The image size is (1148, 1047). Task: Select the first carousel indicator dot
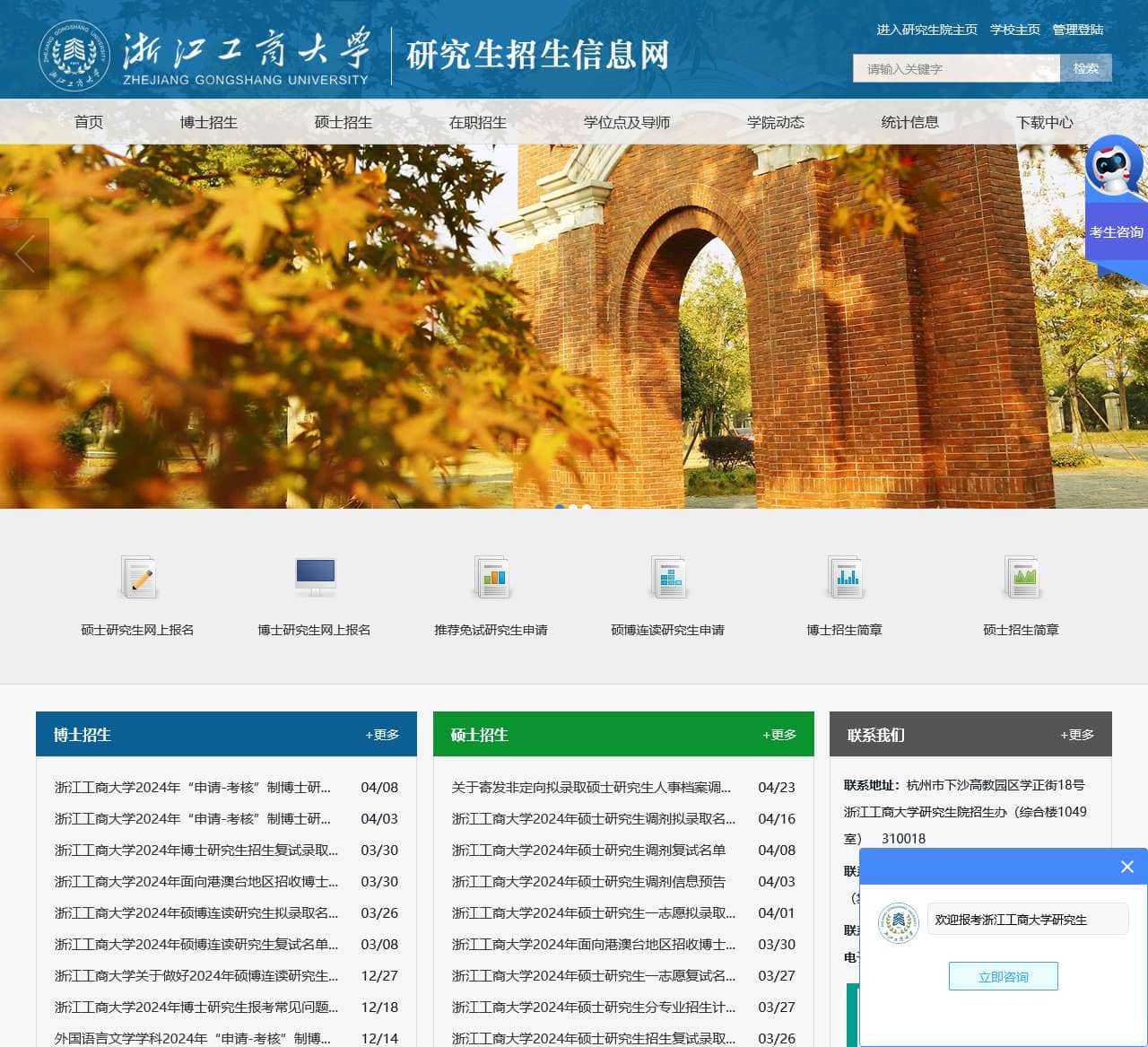560,508
